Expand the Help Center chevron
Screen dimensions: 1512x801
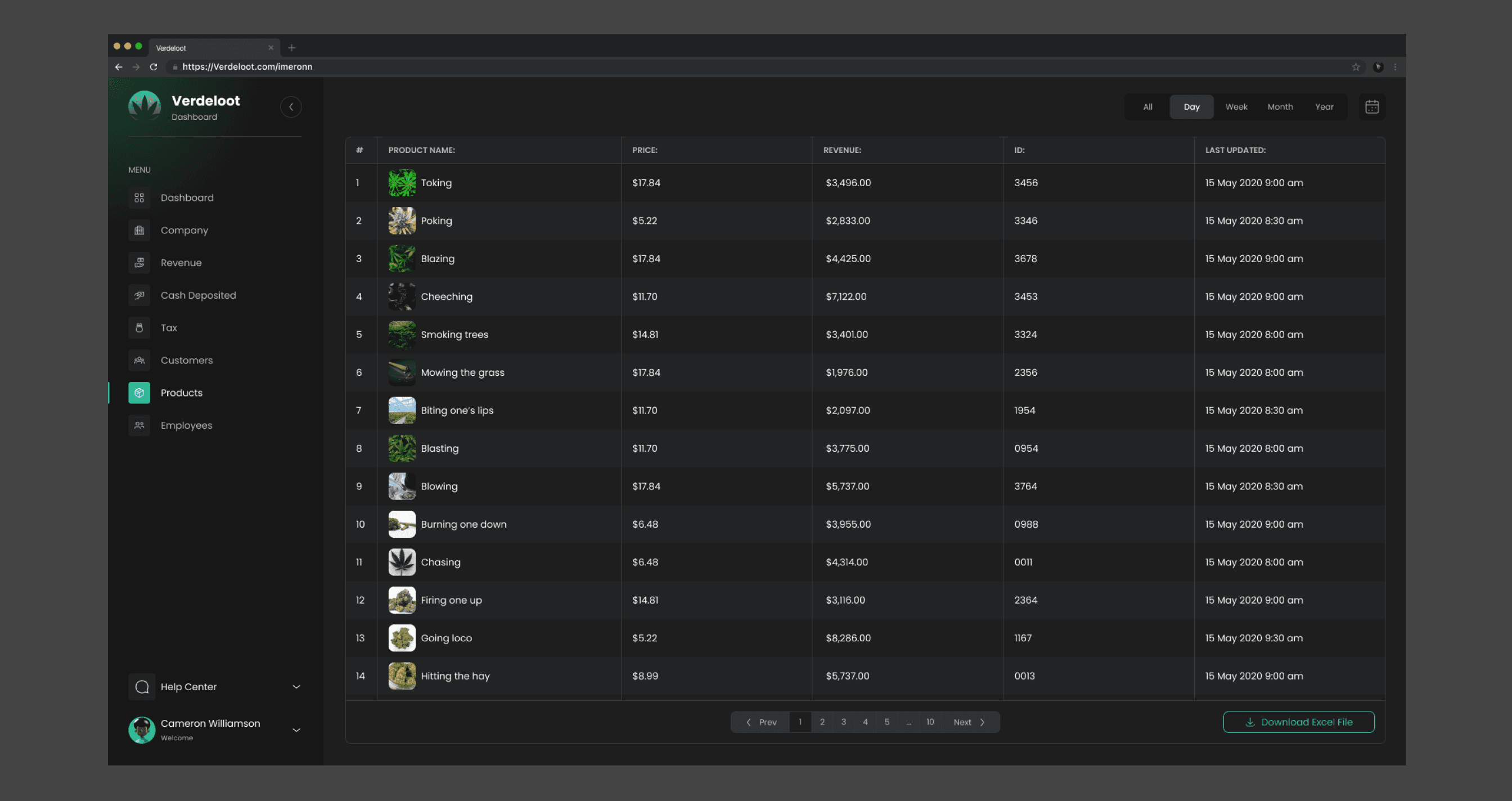pos(296,687)
